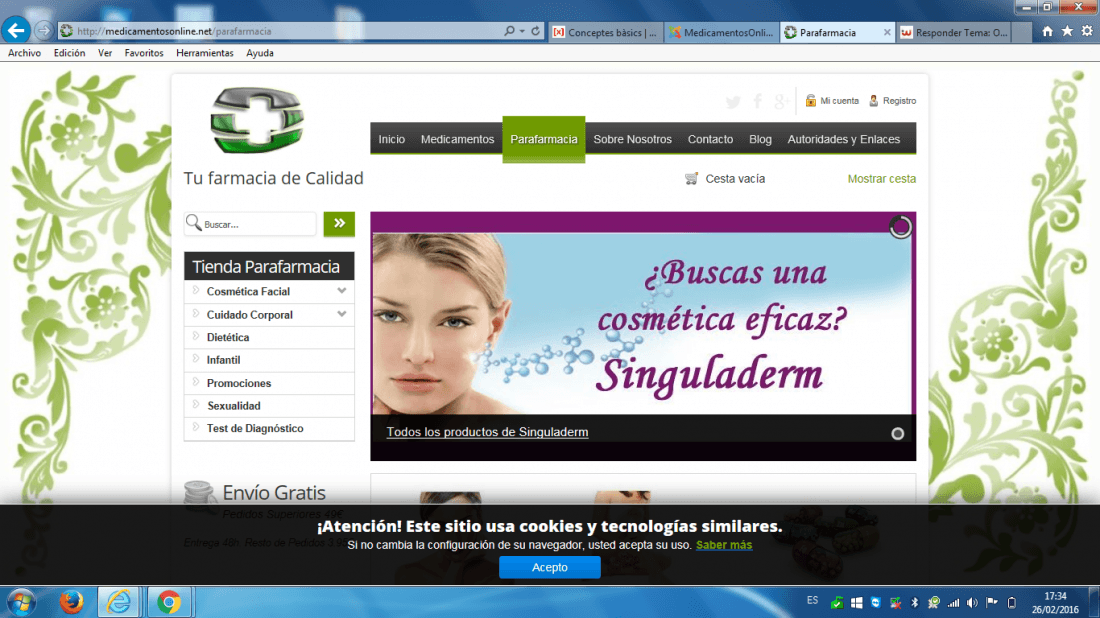Launch Firefox from the taskbar
This screenshot has height=618, width=1100.
[x=71, y=602]
